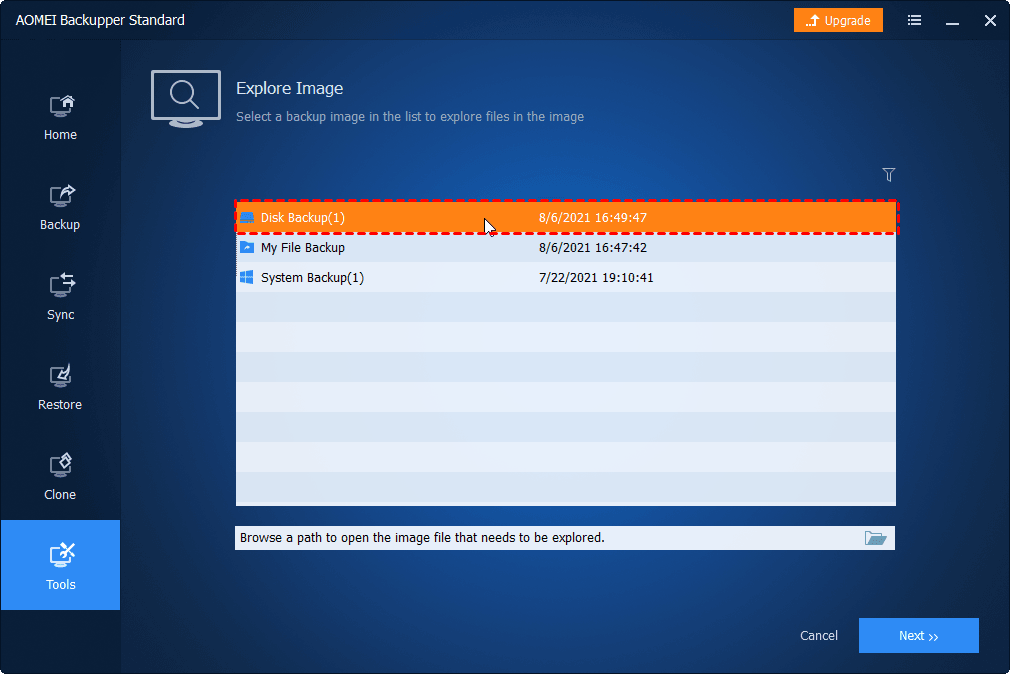This screenshot has width=1010, height=674.
Task: Click the date 7/22/2021 19:10:41
Action: point(596,278)
